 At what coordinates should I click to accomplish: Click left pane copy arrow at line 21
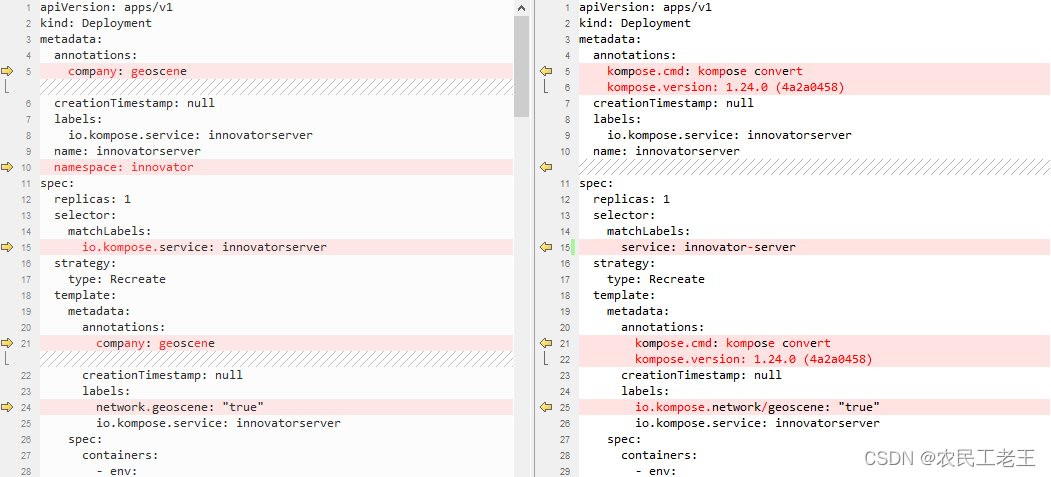click(7, 343)
